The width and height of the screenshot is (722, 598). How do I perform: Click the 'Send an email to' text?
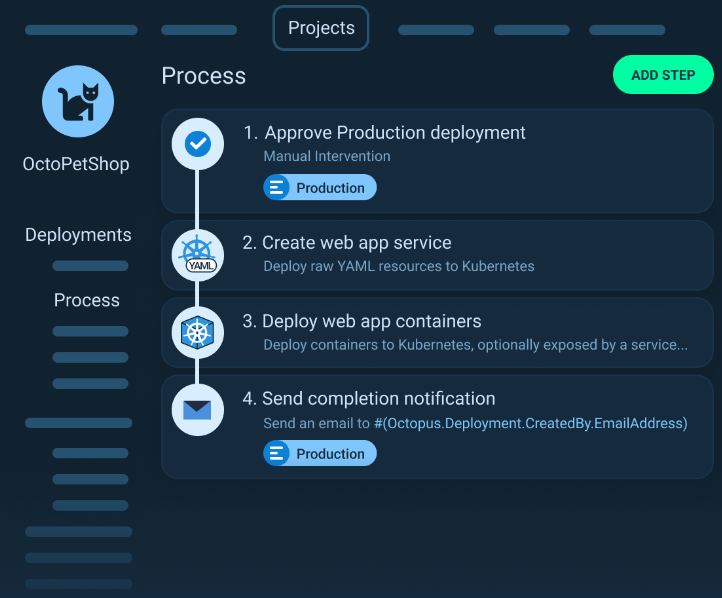pyautogui.click(x=316, y=423)
